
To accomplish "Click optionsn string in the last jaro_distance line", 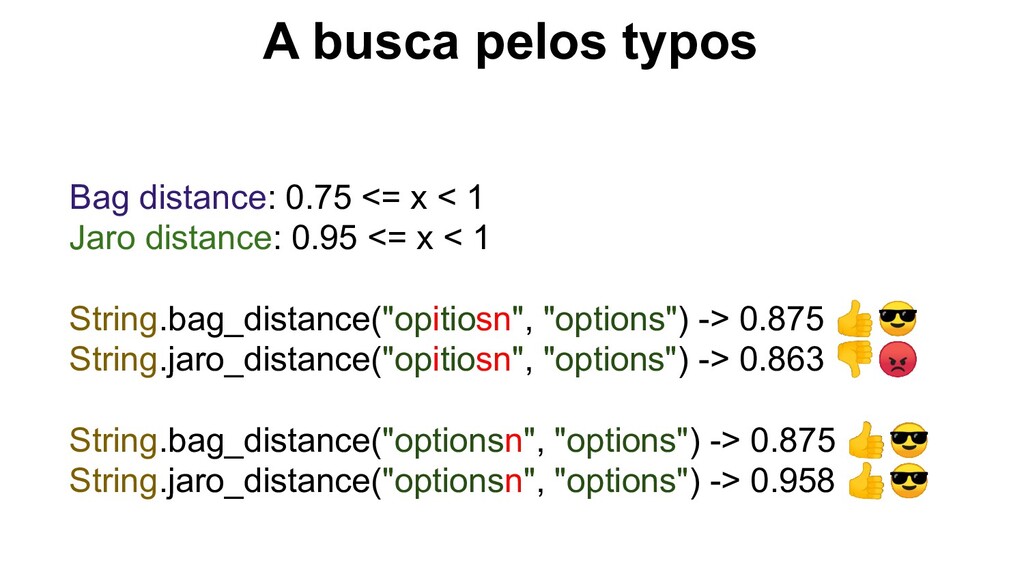I will 458,481.
